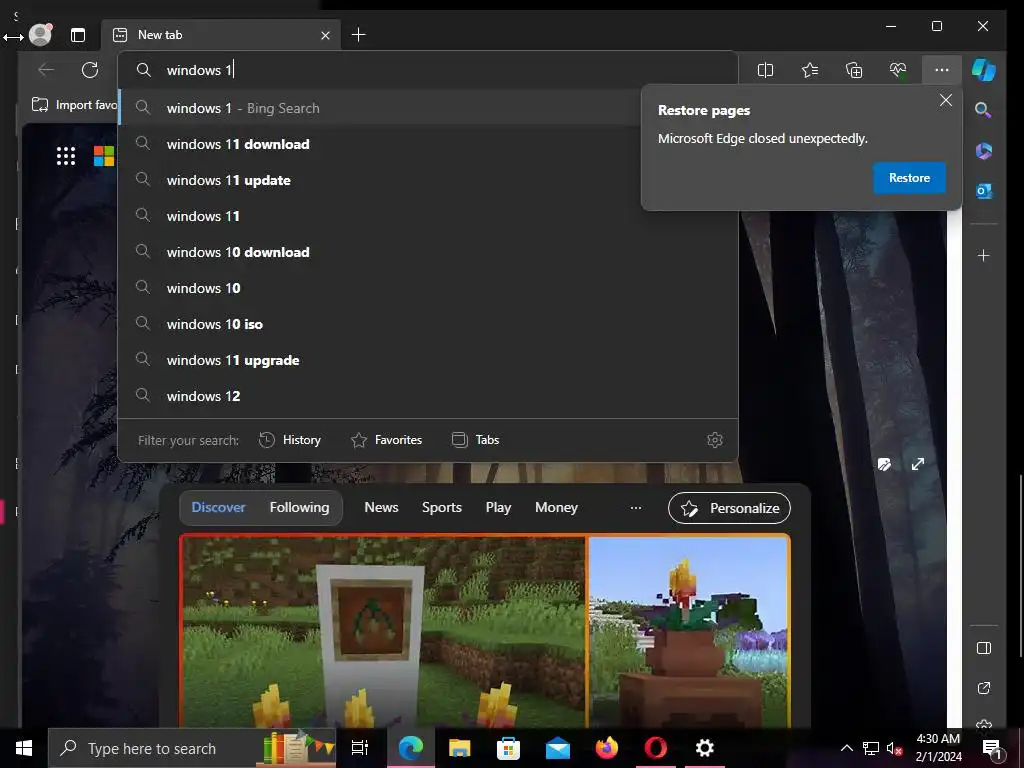Open the Money feed tab
This screenshot has width=1024, height=768.
(x=556, y=507)
